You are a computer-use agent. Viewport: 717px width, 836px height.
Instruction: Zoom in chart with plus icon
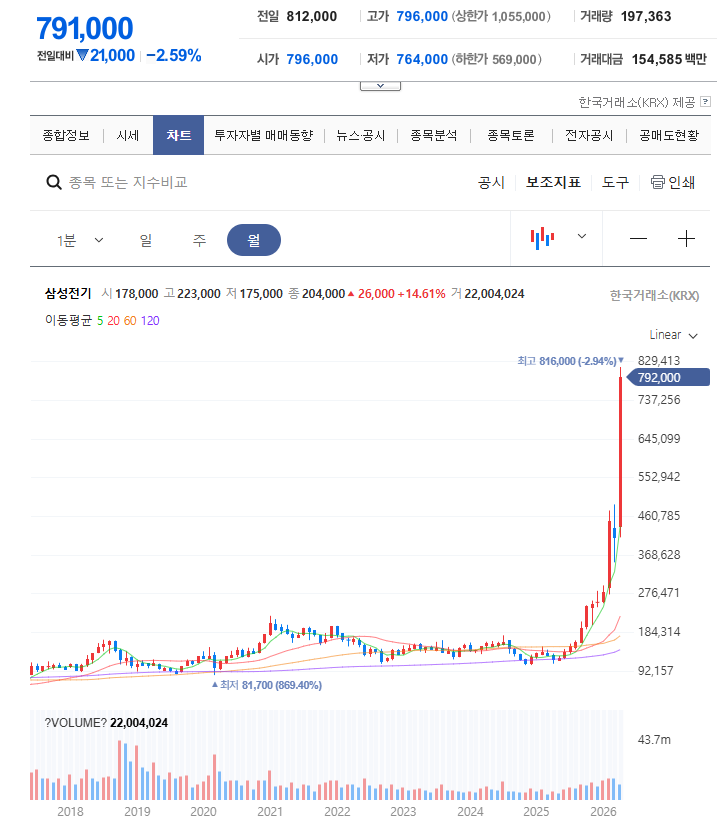(x=686, y=238)
